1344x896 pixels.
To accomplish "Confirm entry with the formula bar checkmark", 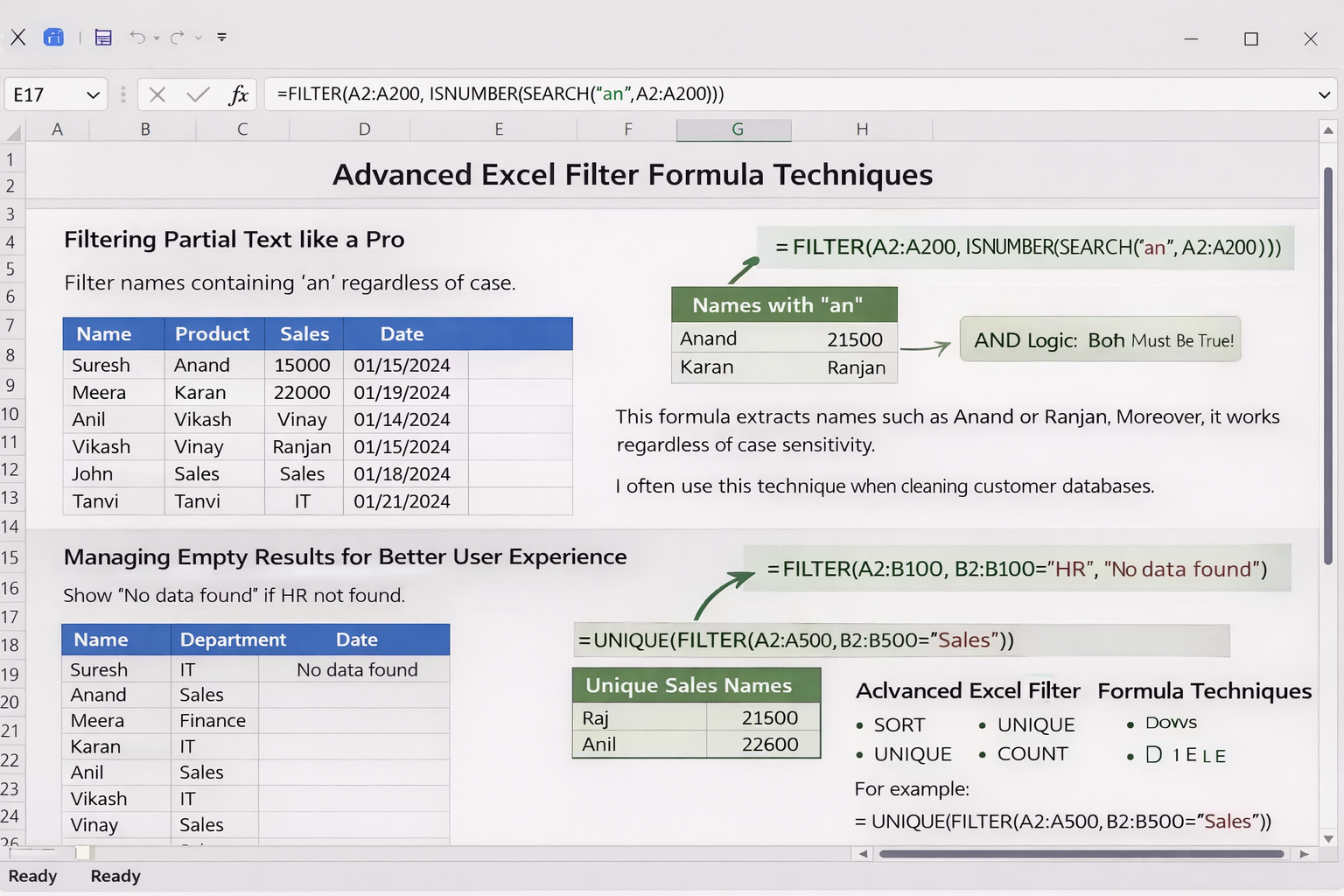I will (197, 94).
